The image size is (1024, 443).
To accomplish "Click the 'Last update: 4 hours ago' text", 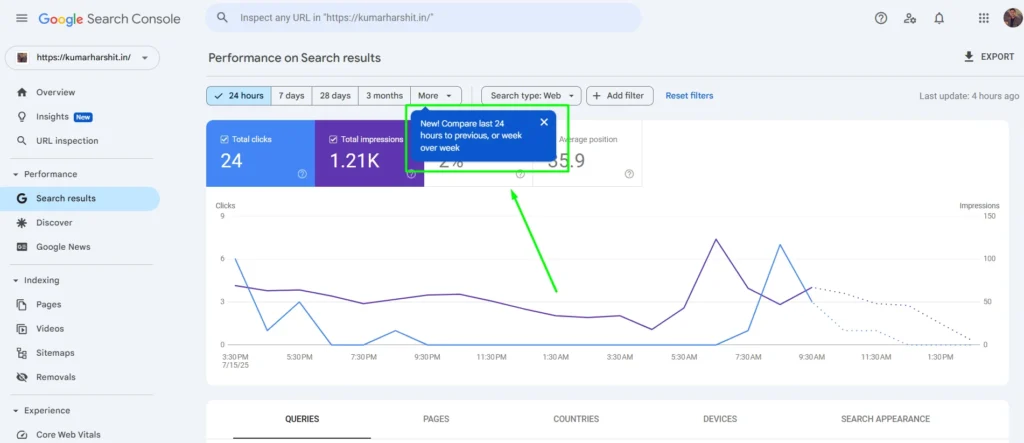I will (x=969, y=95).
